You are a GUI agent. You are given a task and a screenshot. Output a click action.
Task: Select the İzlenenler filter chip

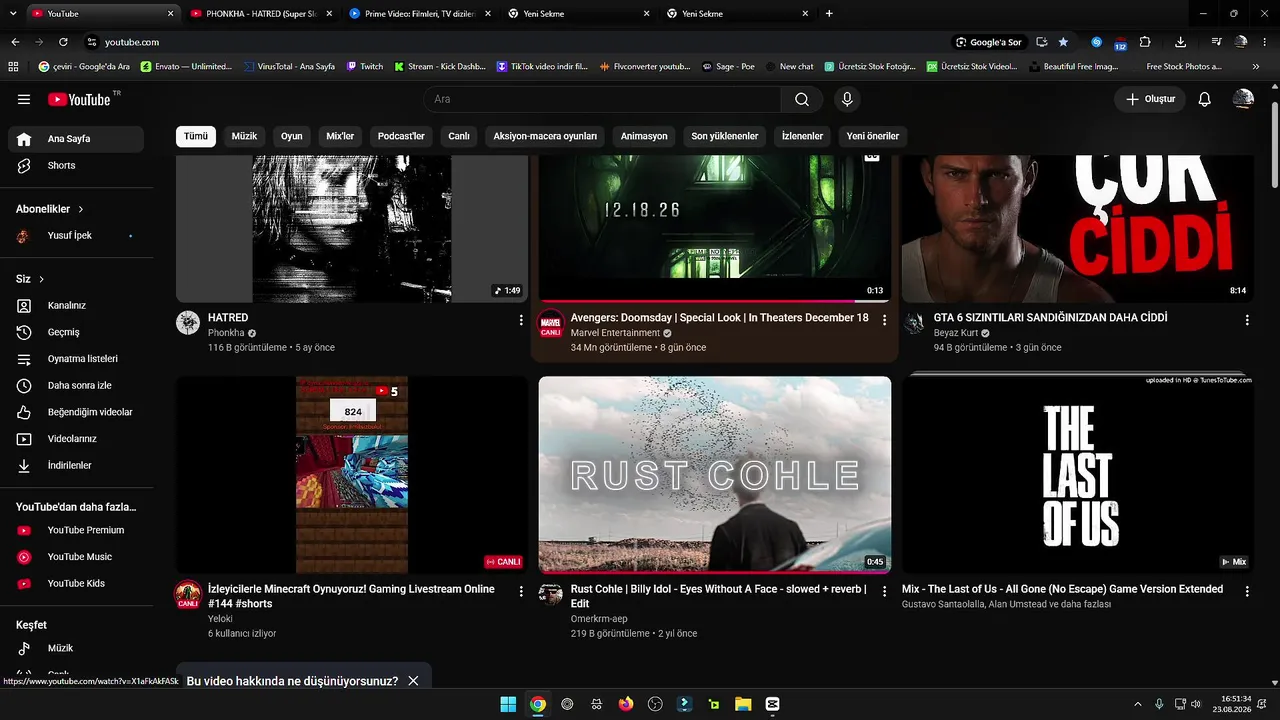pyautogui.click(x=802, y=136)
